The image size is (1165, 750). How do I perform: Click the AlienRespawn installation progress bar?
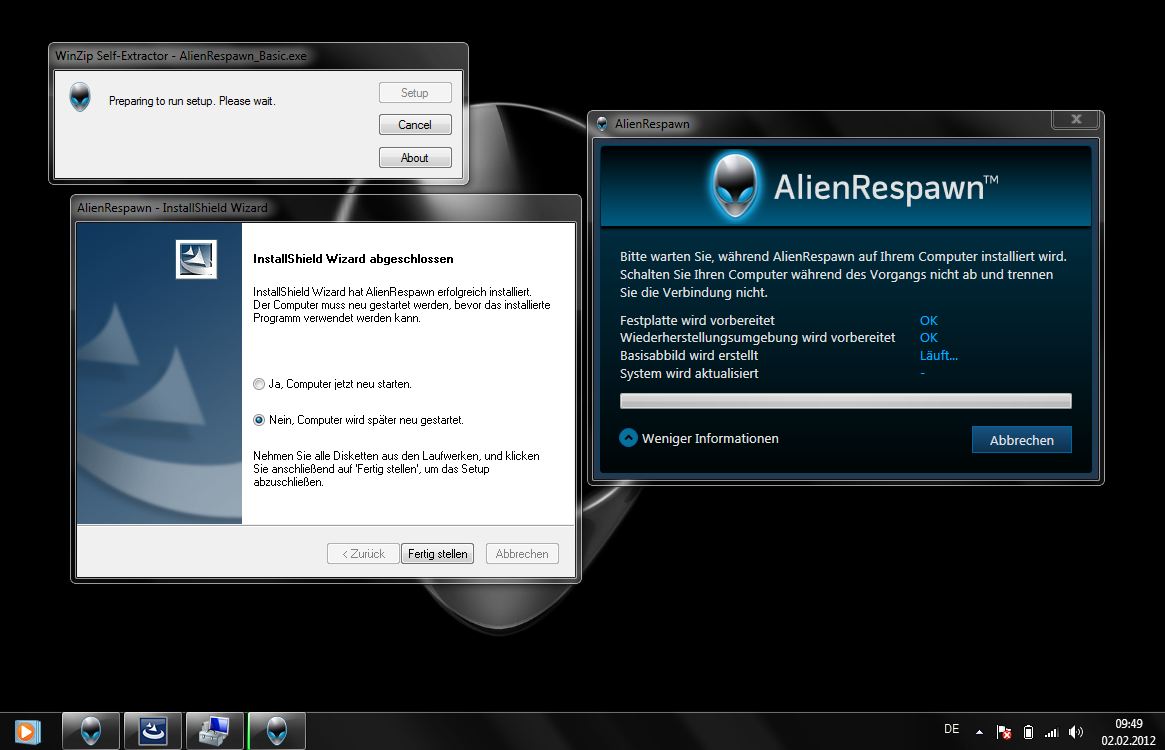pos(846,401)
